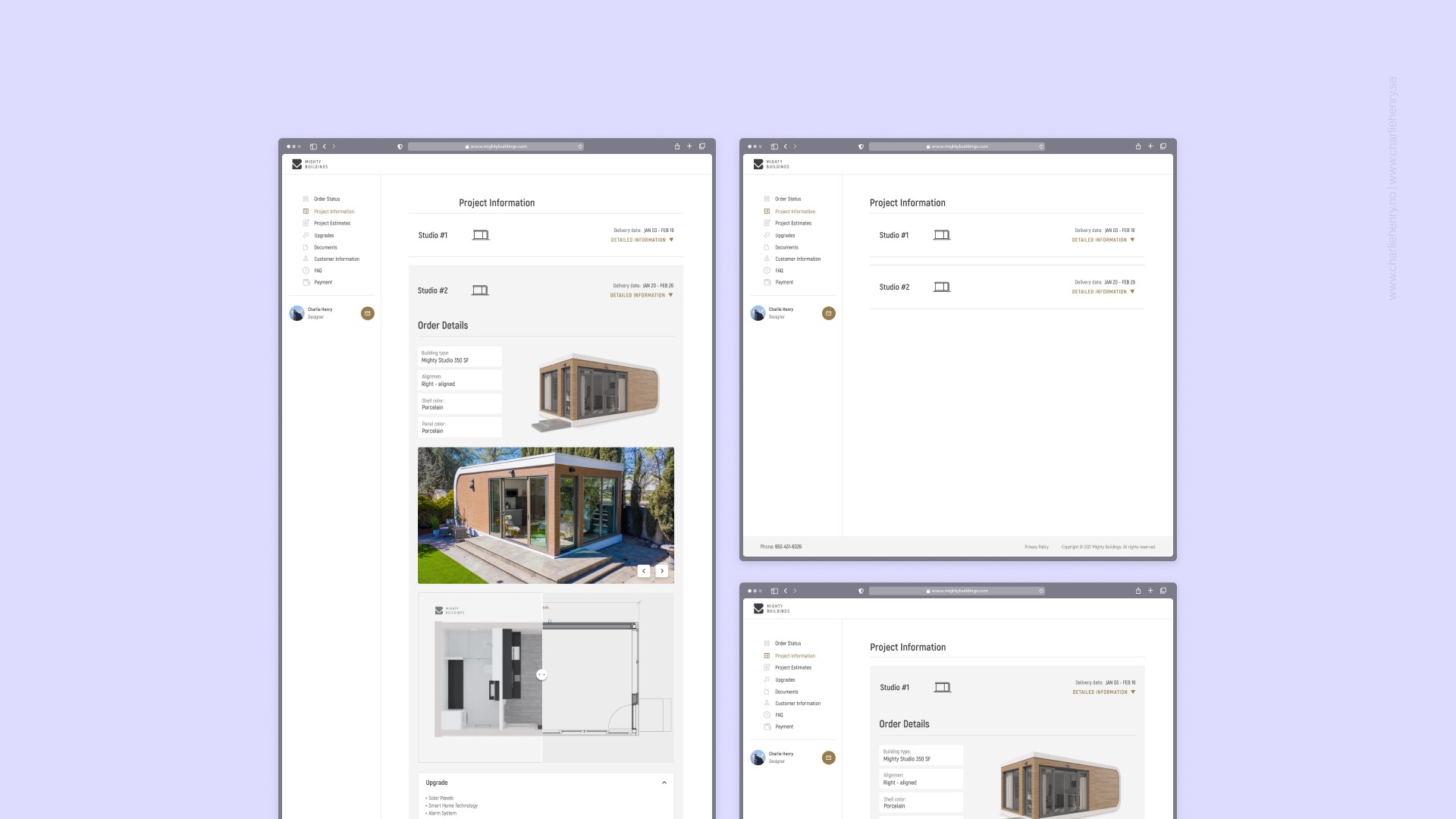
Task: Click Studio #1 floor plan icon, left window
Action: [x=481, y=235]
